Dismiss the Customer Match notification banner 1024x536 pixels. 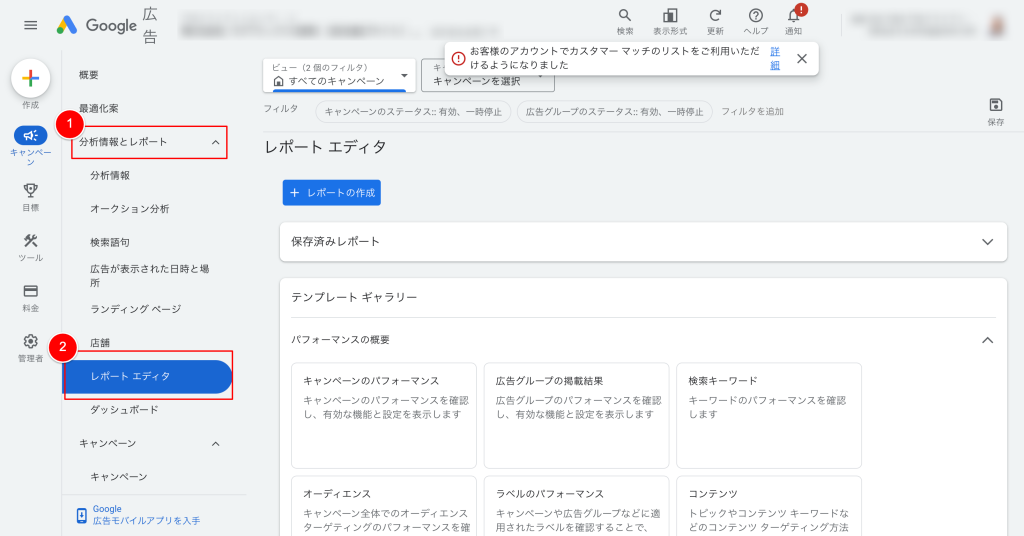pos(802,59)
